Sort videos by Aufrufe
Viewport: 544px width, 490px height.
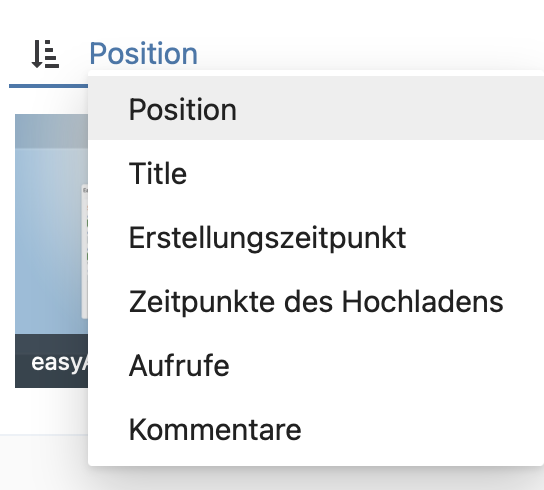(316, 365)
